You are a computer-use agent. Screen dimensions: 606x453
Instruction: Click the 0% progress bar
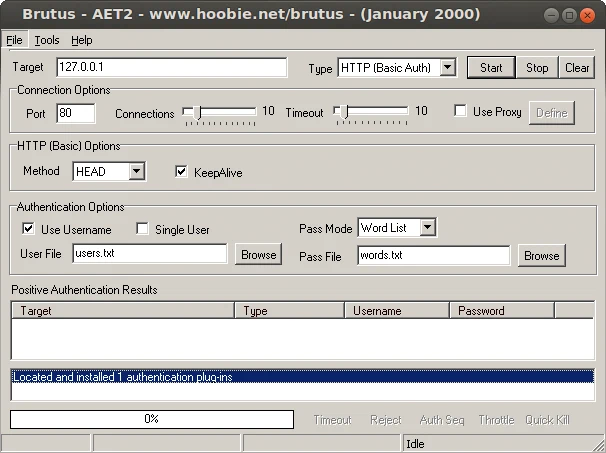tap(152, 419)
